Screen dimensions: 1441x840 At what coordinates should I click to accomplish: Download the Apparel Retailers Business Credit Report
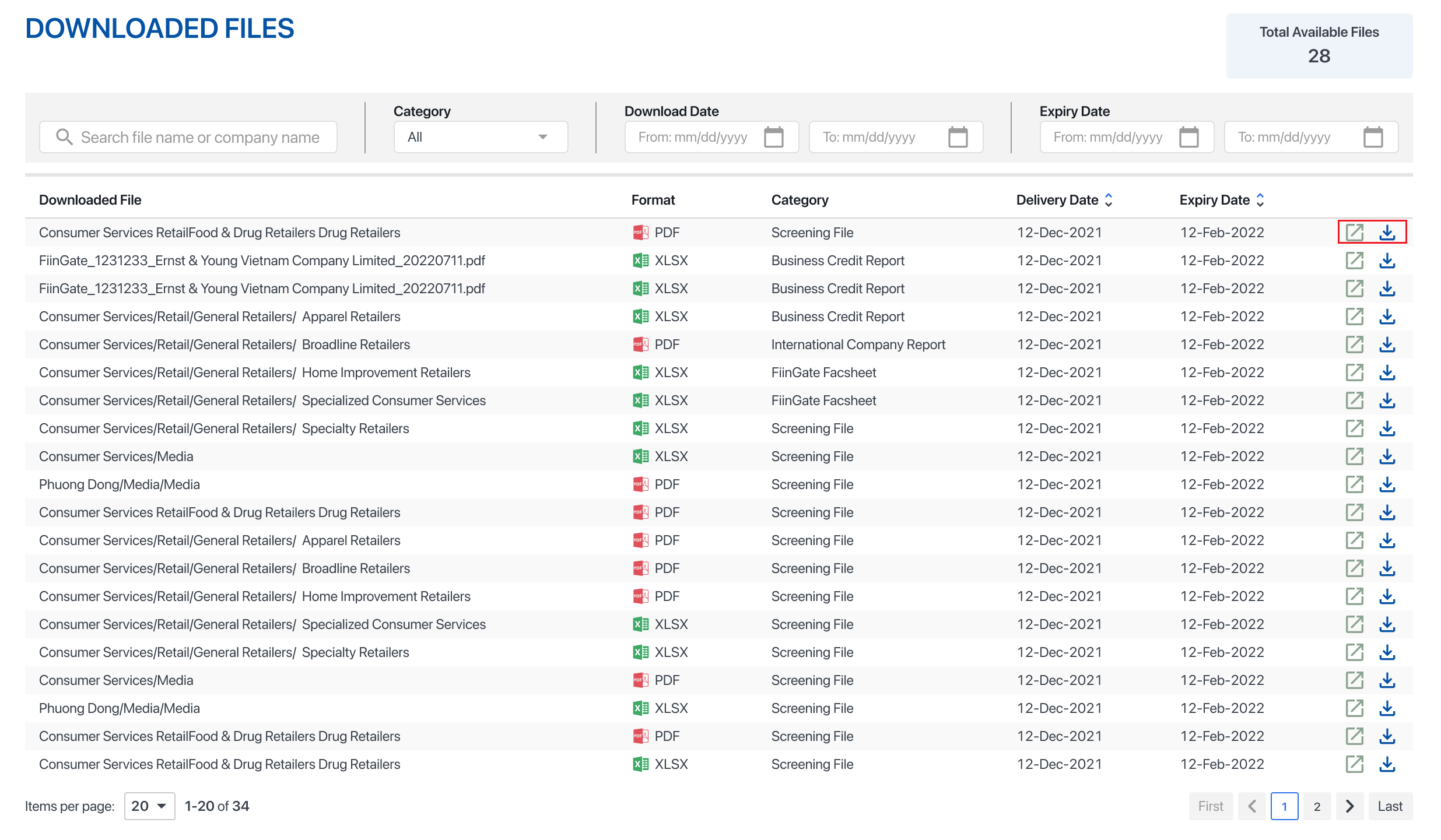tap(1387, 317)
